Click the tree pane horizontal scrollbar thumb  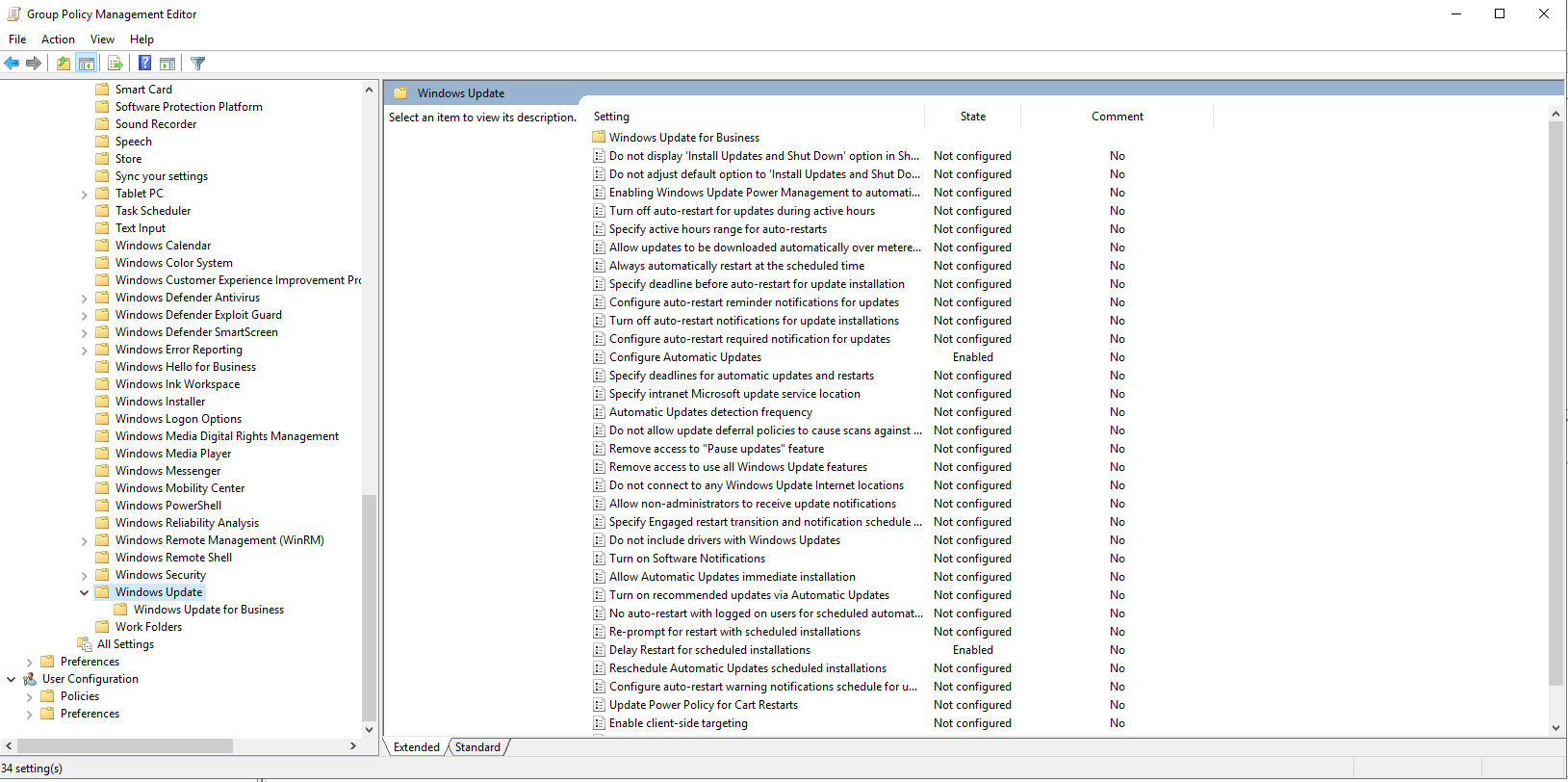(125, 746)
